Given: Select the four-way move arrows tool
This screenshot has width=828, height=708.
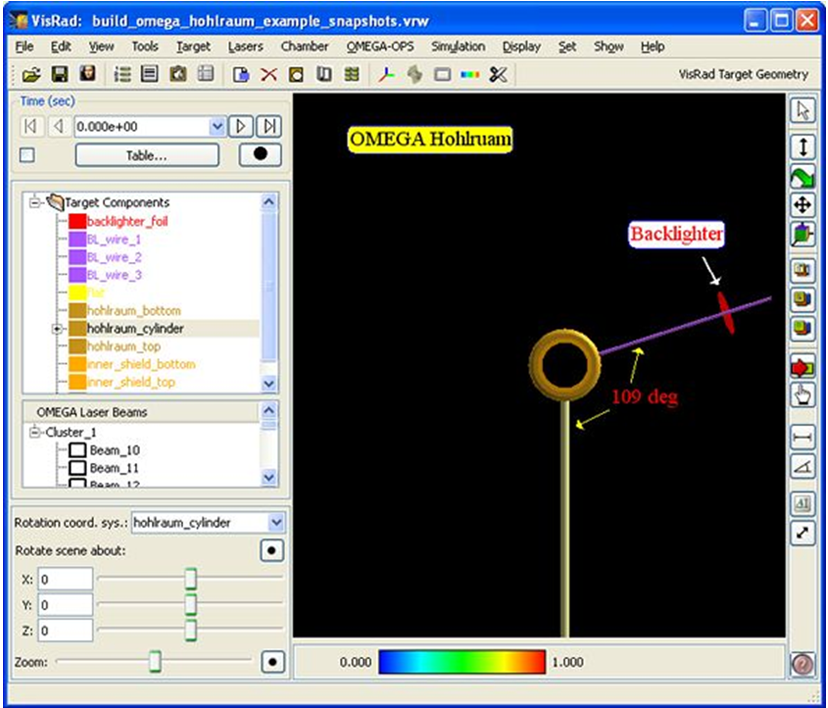Looking at the screenshot, I should pos(802,205).
